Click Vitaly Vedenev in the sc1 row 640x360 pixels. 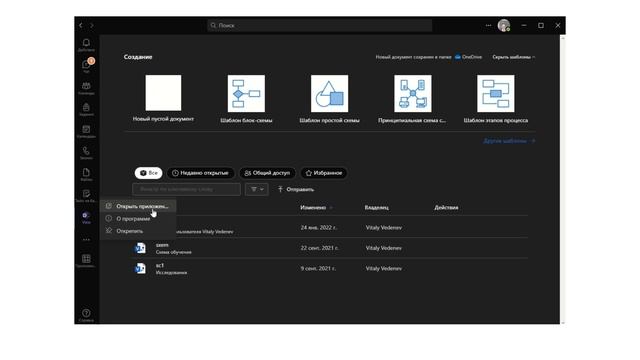click(384, 268)
